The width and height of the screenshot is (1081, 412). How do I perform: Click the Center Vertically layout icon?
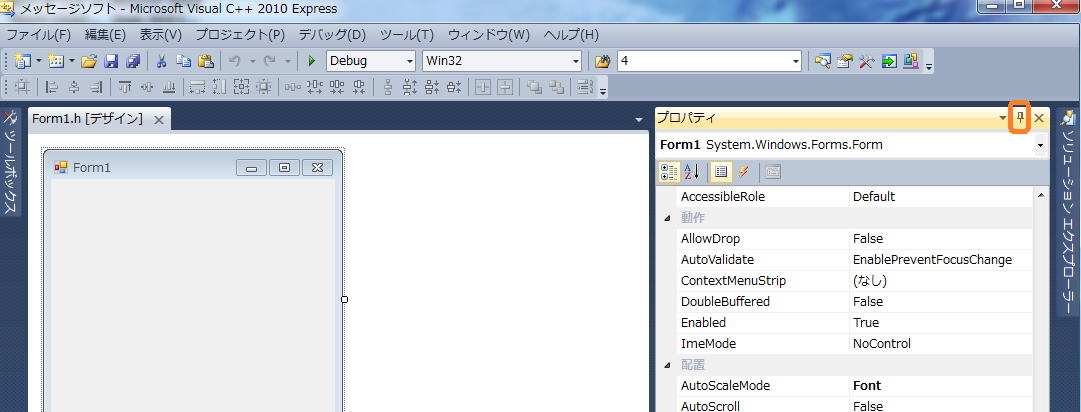tap(506, 87)
